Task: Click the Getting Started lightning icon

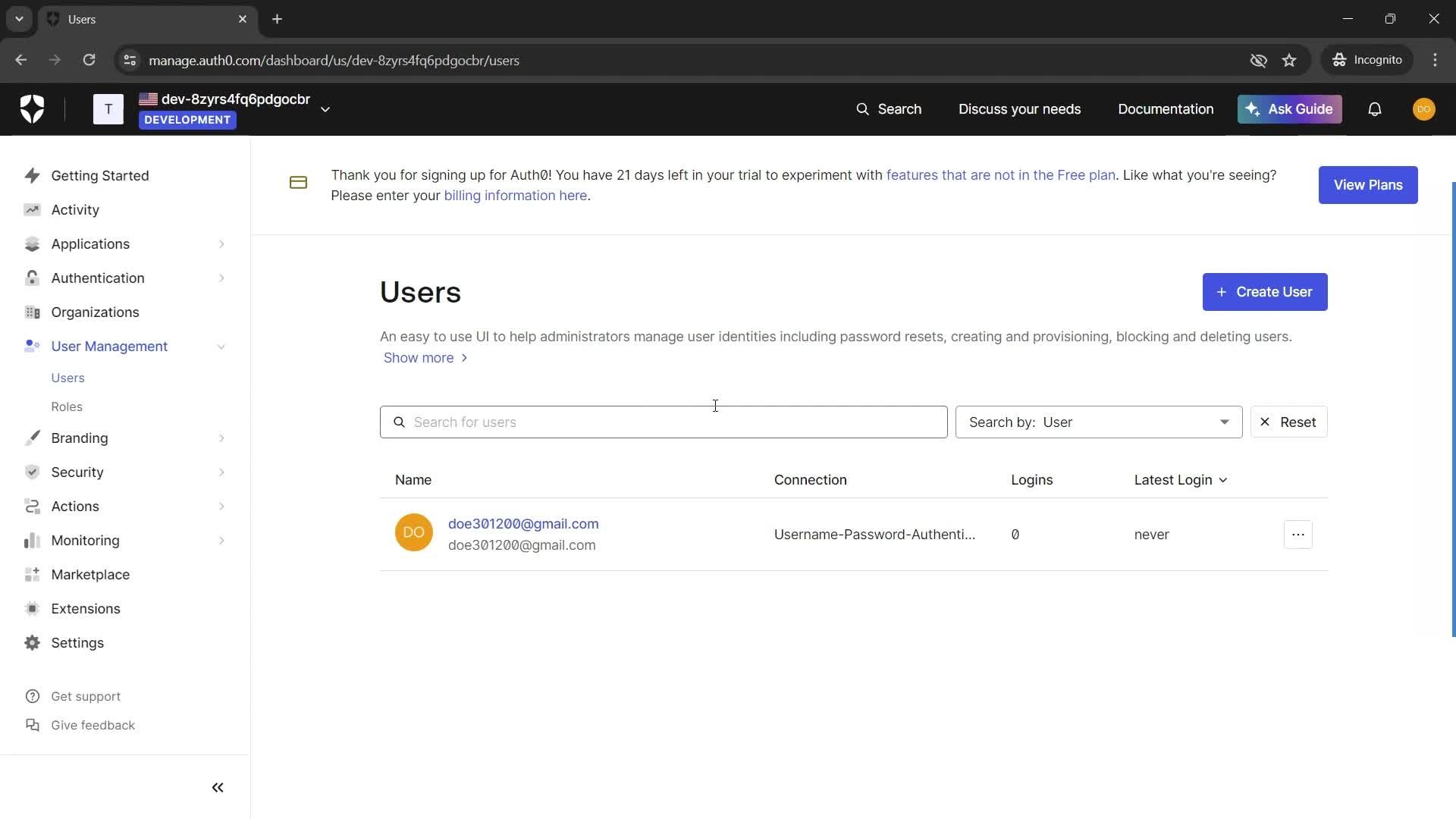Action: click(32, 175)
